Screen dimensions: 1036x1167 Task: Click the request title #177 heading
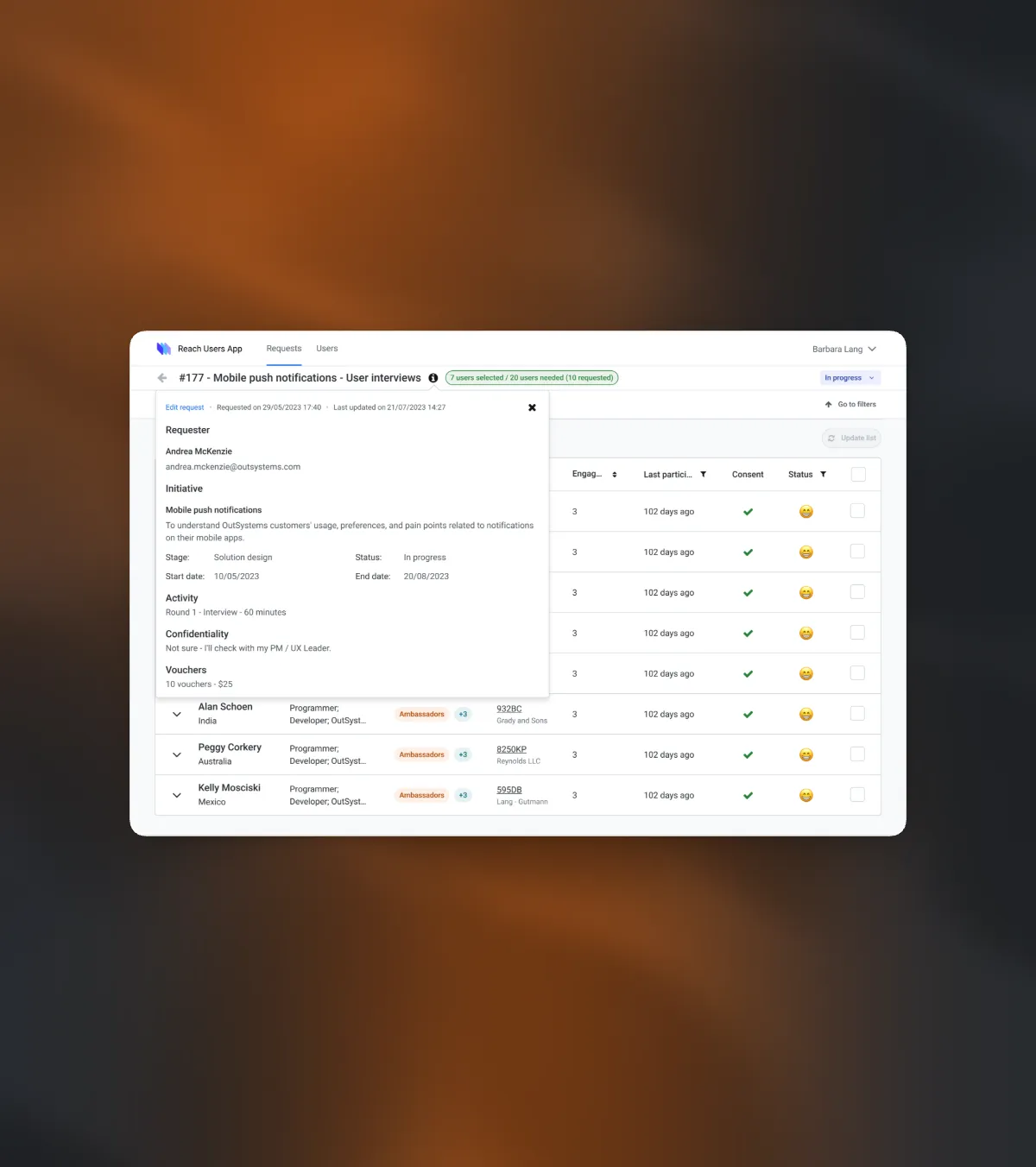300,378
